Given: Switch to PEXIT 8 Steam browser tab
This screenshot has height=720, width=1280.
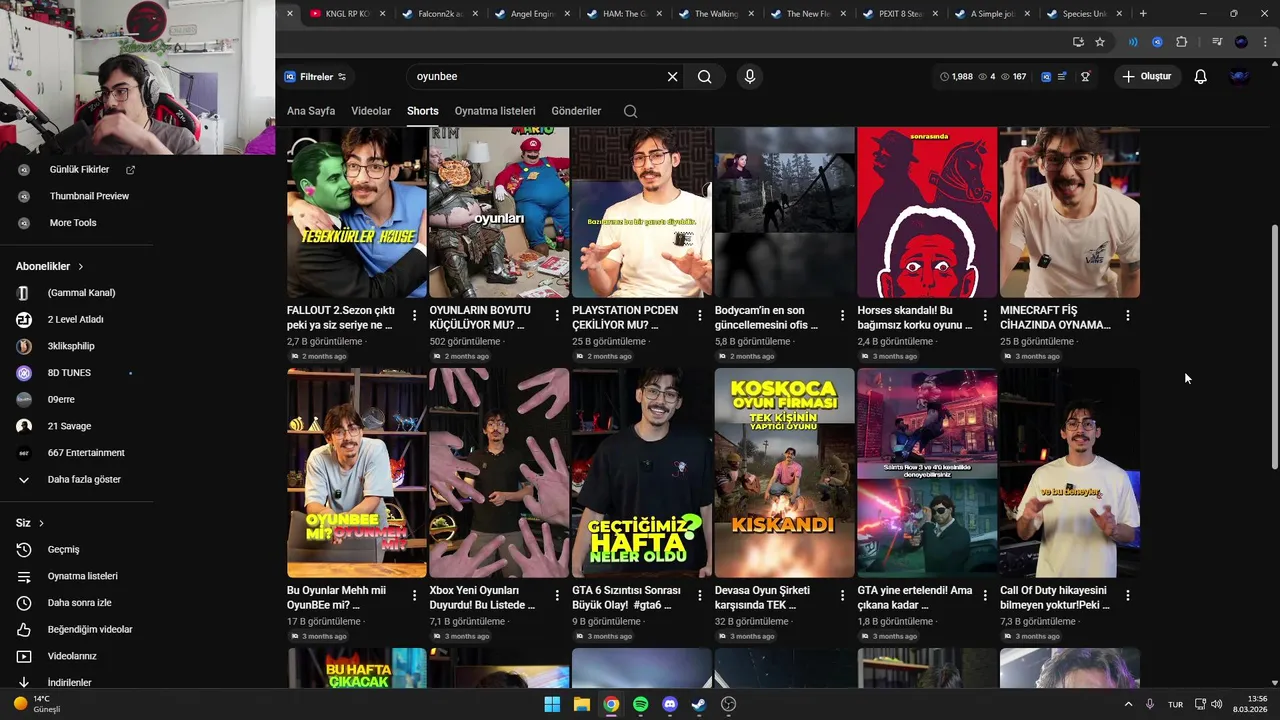Looking at the screenshot, I should pyautogui.click(x=899, y=14).
